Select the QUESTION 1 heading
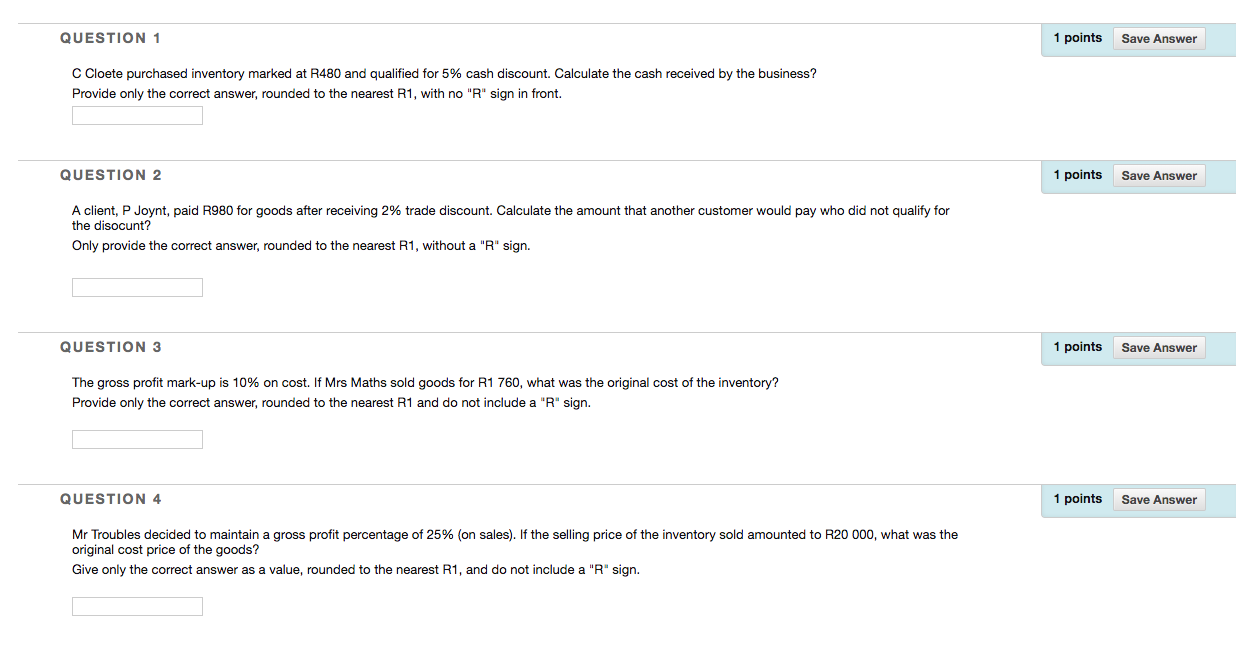The image size is (1252, 646). click(x=110, y=38)
